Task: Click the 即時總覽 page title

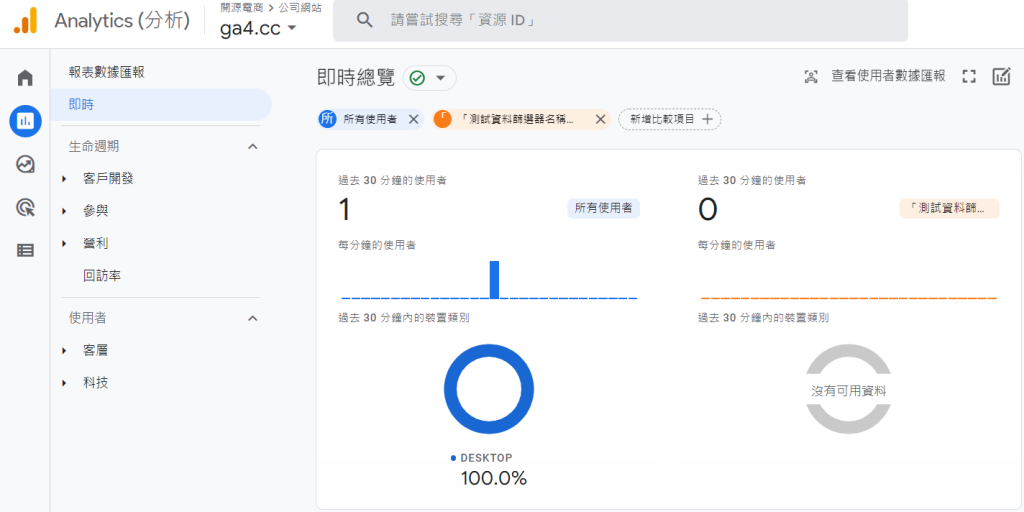Action: coord(356,78)
